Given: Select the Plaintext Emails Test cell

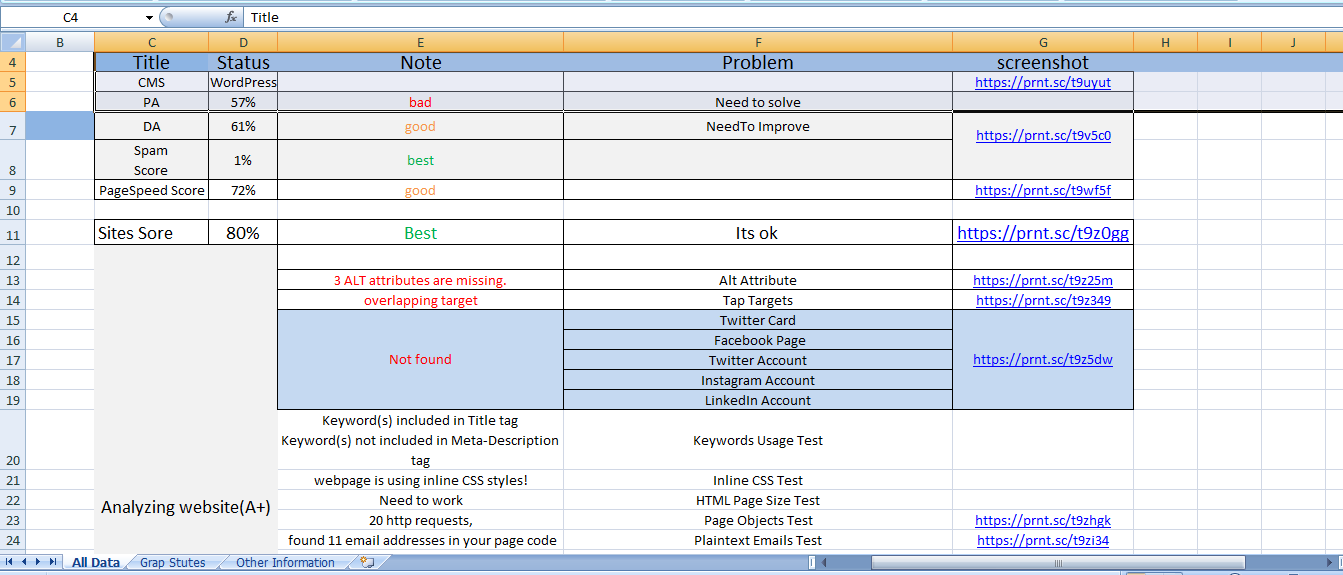Looking at the screenshot, I should coord(758,540).
